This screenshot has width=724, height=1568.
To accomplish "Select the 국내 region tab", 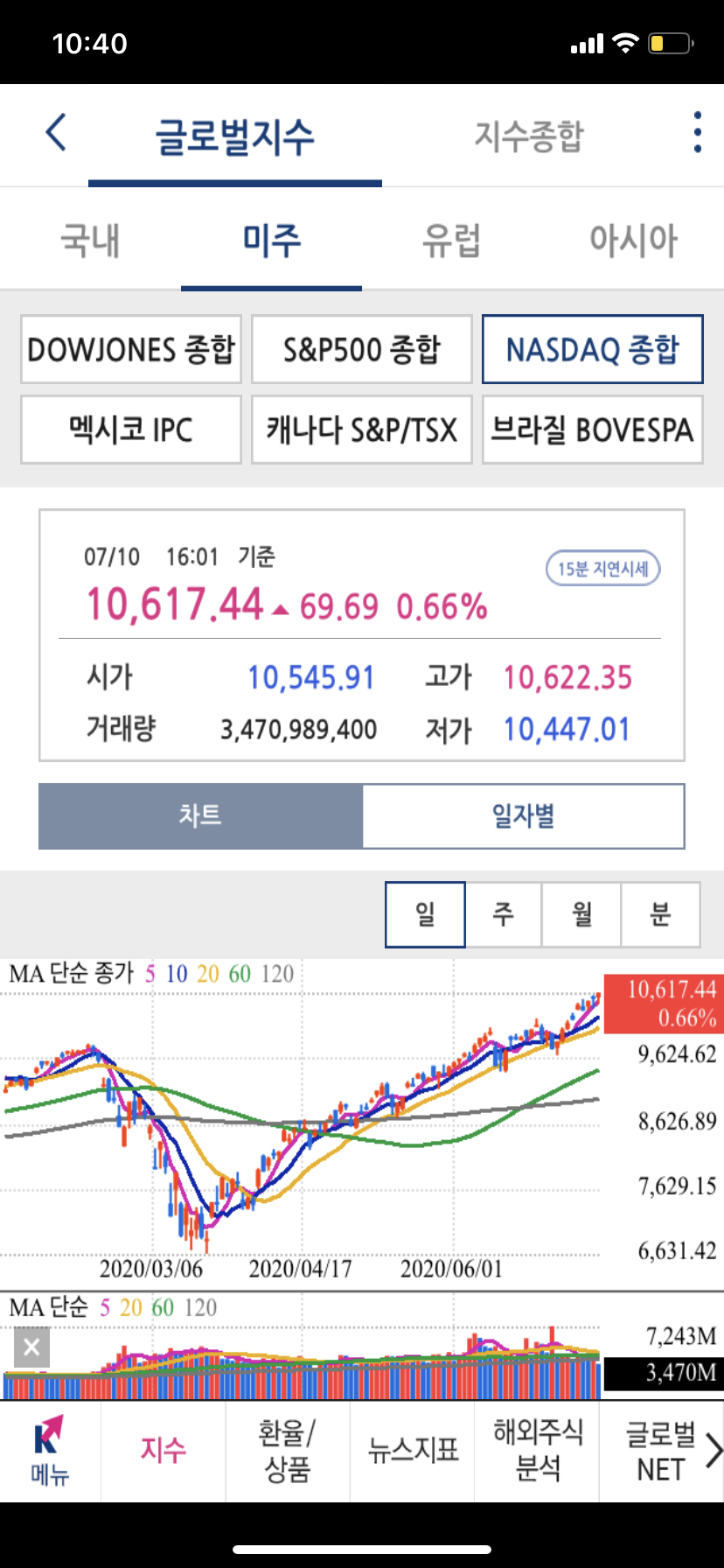I will tap(90, 240).
